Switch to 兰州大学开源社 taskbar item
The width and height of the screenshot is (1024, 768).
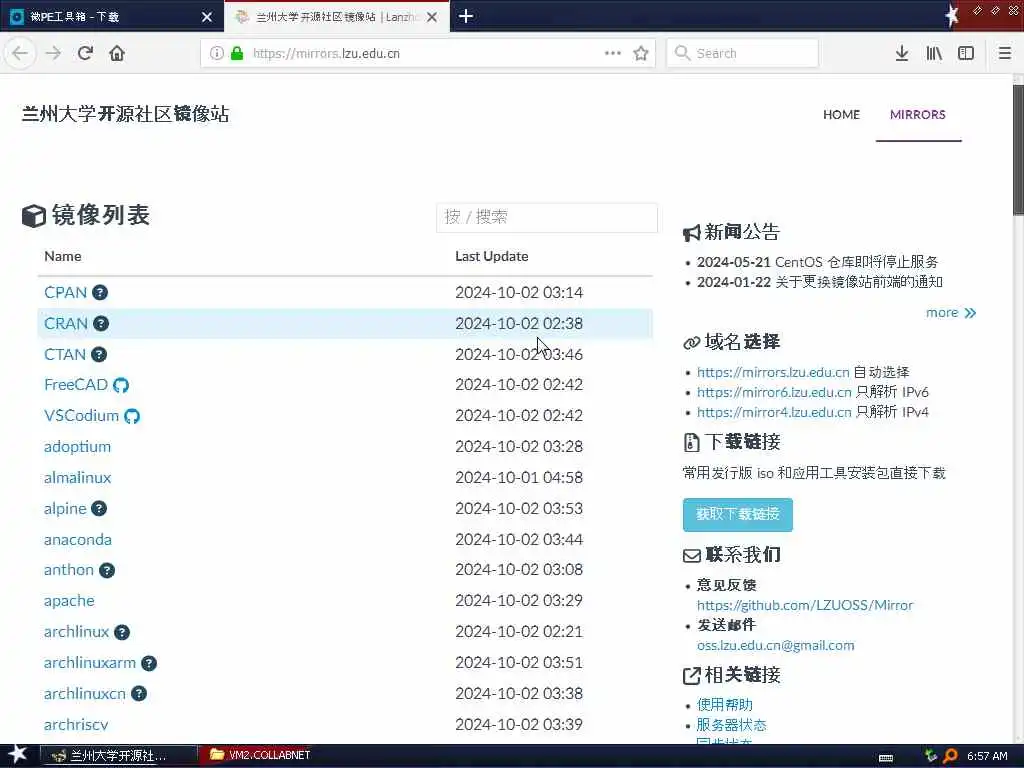118,756
